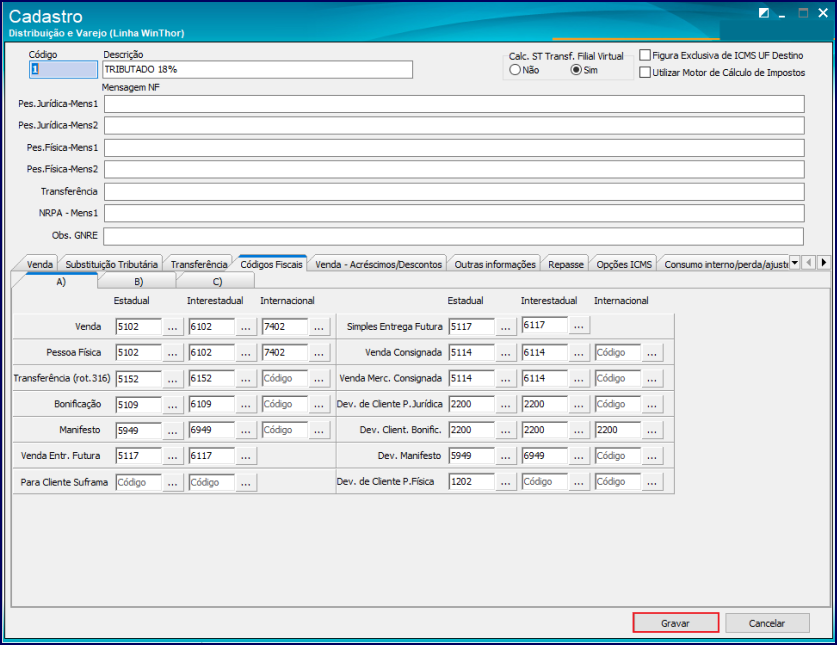
Task: Click the Pes.Jurídica-Mens2 message field
Action: pyautogui.click(x=454, y=125)
